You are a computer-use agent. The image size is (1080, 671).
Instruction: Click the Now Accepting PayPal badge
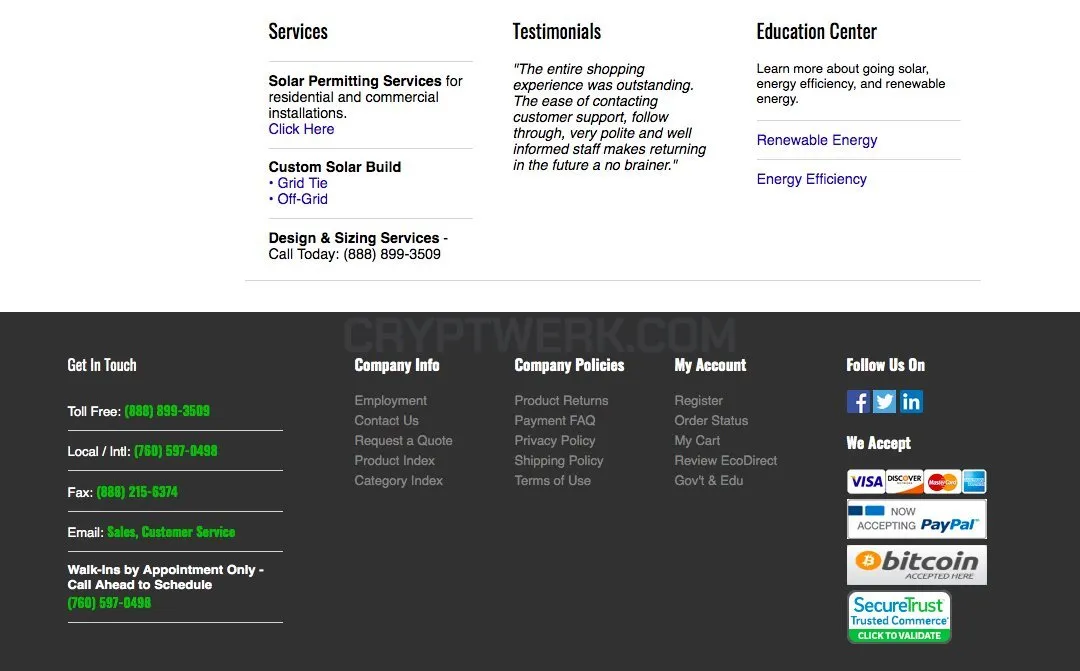tap(917, 519)
